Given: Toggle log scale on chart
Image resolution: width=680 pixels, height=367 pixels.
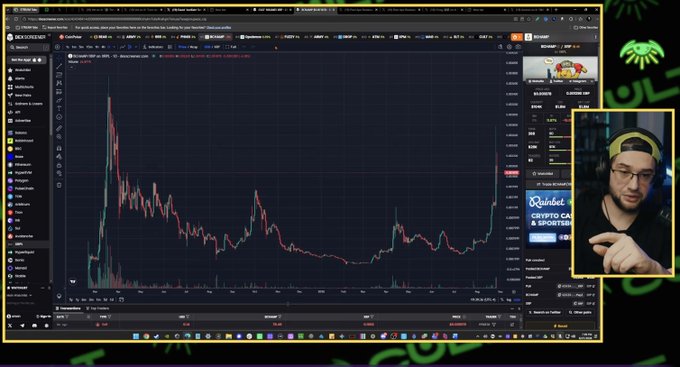Looking at the screenshot, I should (509, 300).
